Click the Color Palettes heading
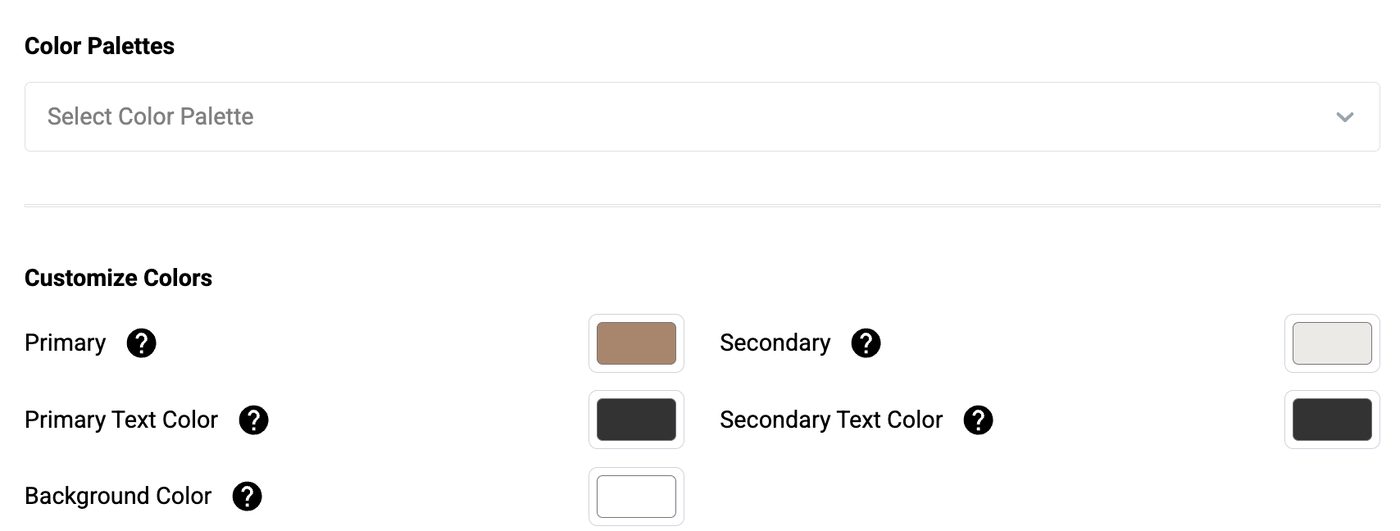The image size is (1400, 531). coord(99,46)
